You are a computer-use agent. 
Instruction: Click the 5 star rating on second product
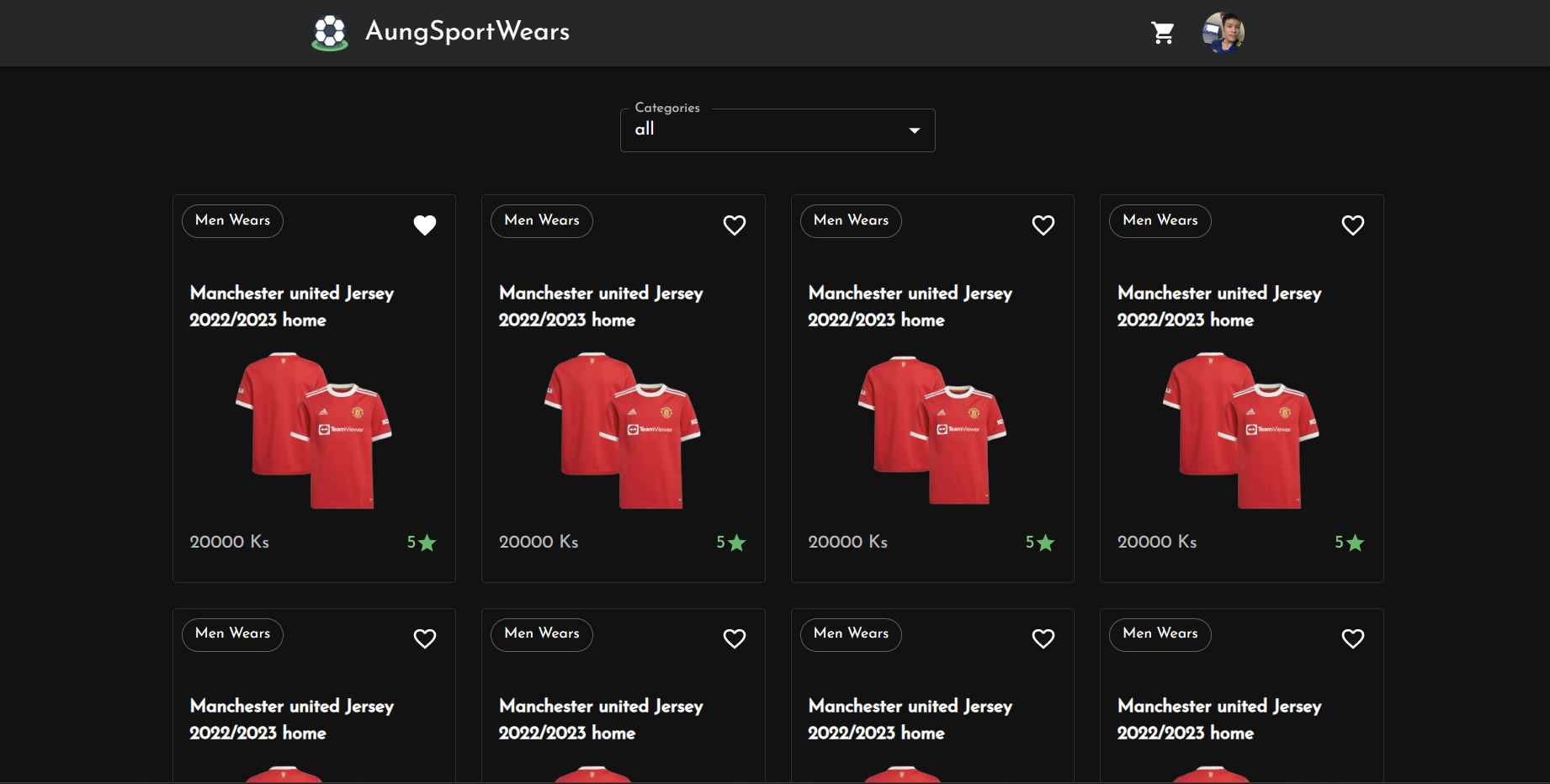(x=730, y=543)
